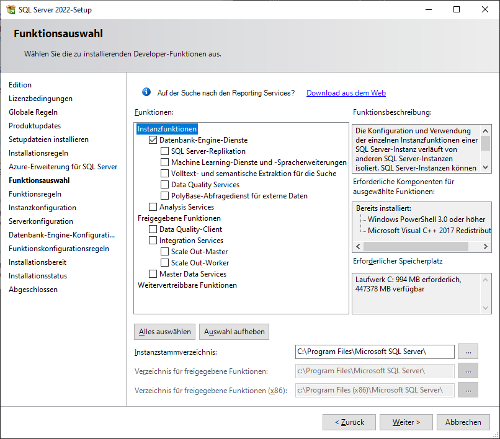
Task: Click the Speicherplatz box up scroll arrow
Action: click(x=485, y=280)
